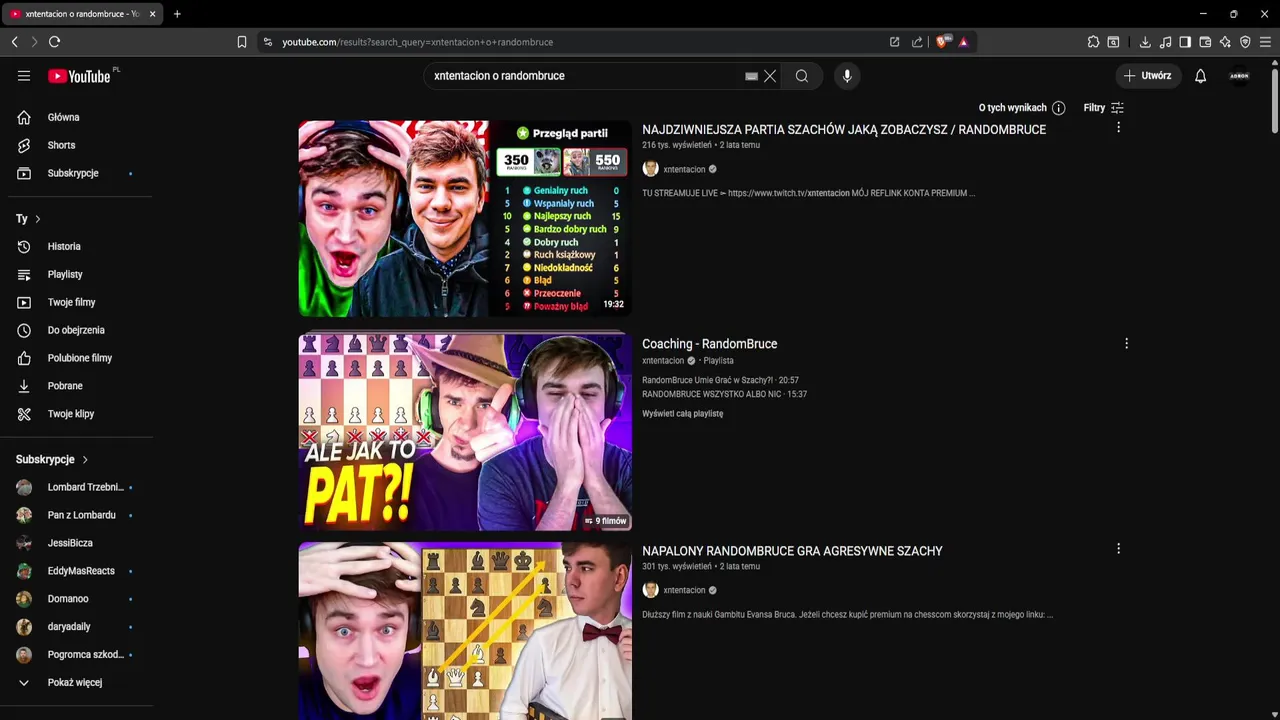Click the share page icon in address bar
This screenshot has height=720, width=1280.
tap(917, 42)
